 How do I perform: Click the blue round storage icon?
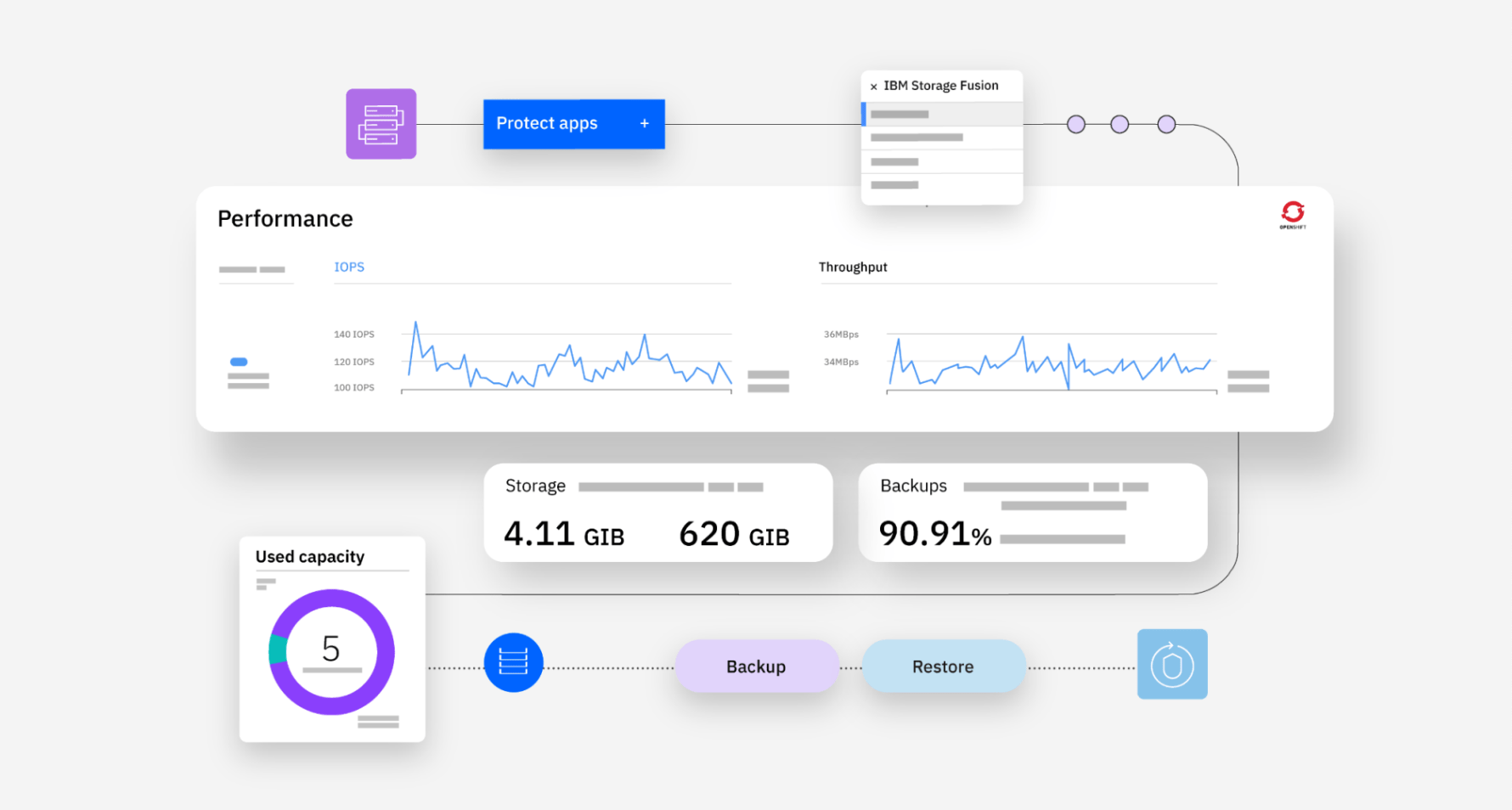513,662
